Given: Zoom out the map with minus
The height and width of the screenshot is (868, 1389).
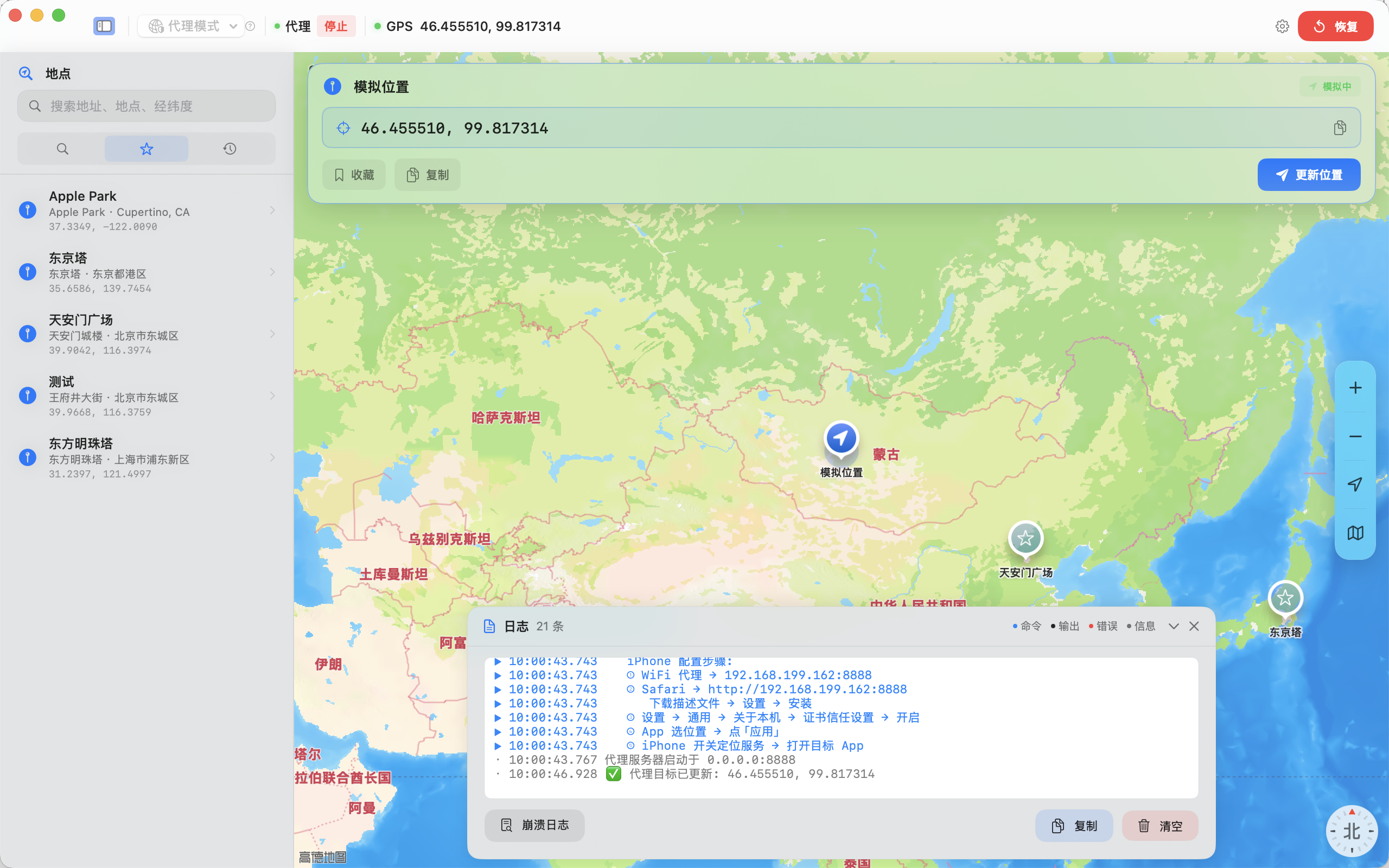Looking at the screenshot, I should [x=1355, y=436].
